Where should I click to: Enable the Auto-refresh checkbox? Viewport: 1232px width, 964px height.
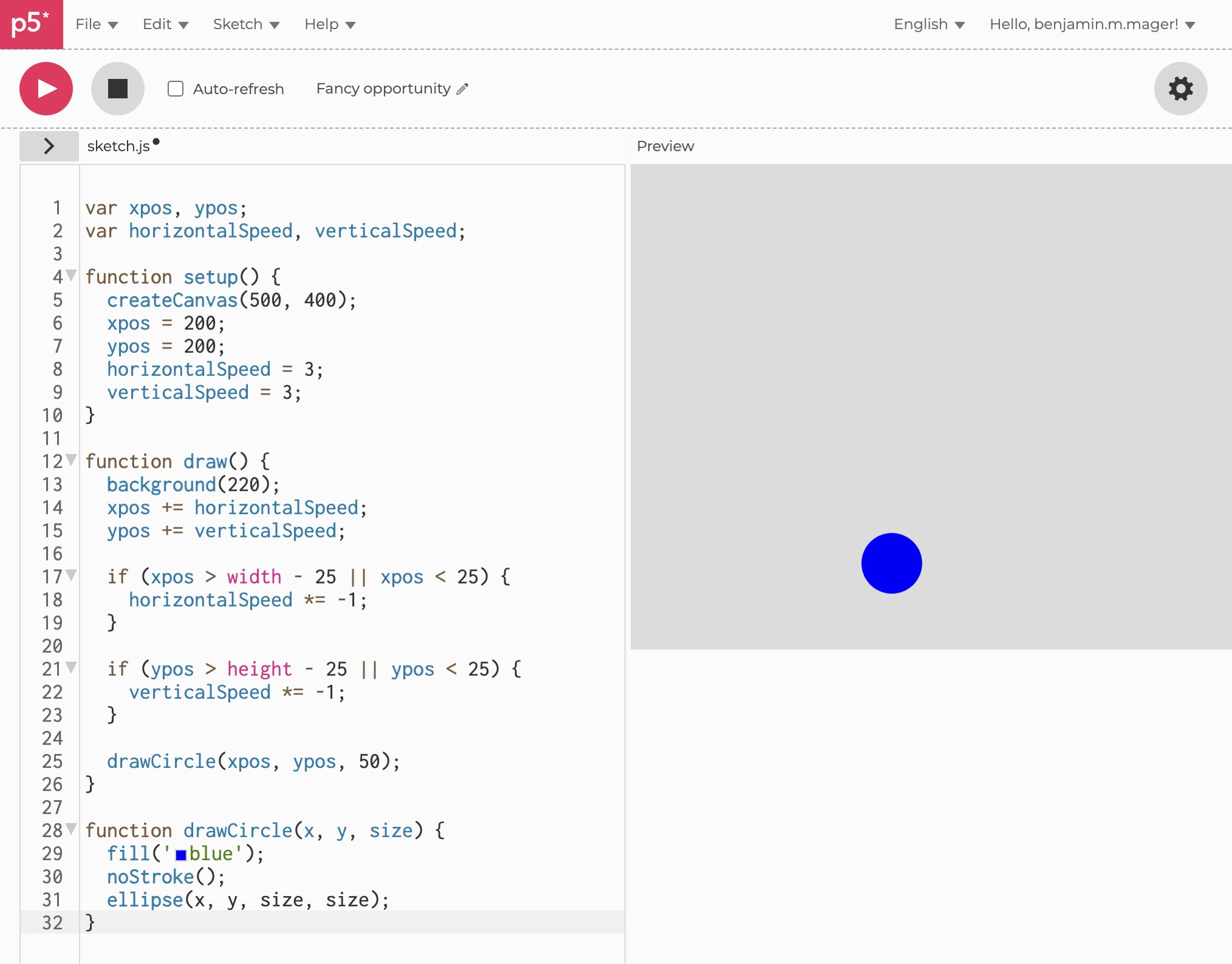175,89
